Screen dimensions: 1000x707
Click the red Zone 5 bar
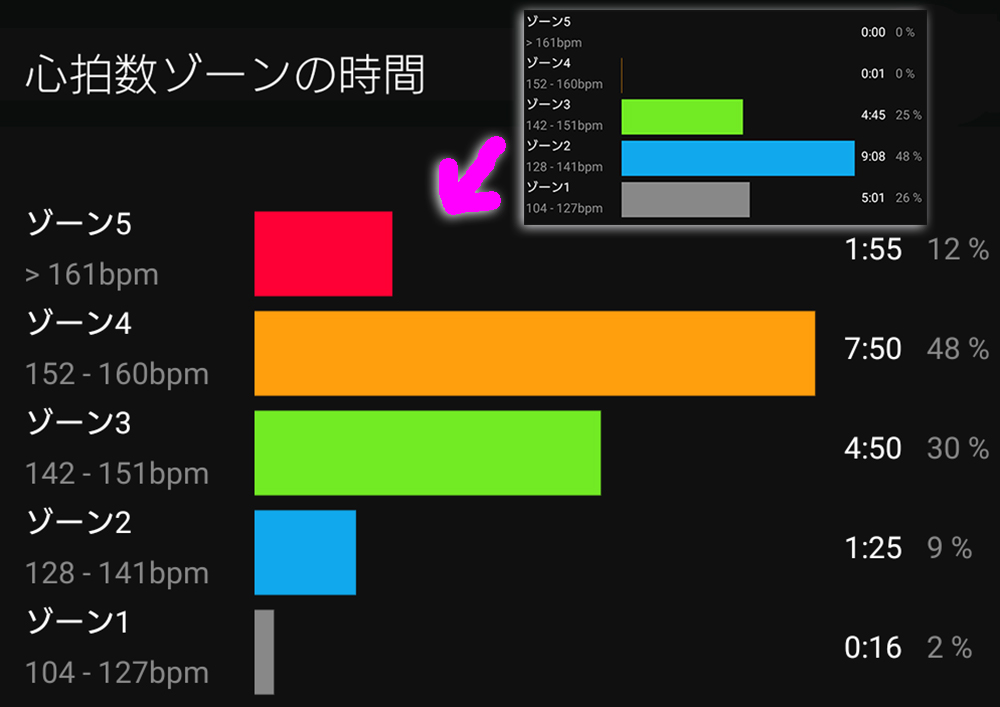[323, 254]
